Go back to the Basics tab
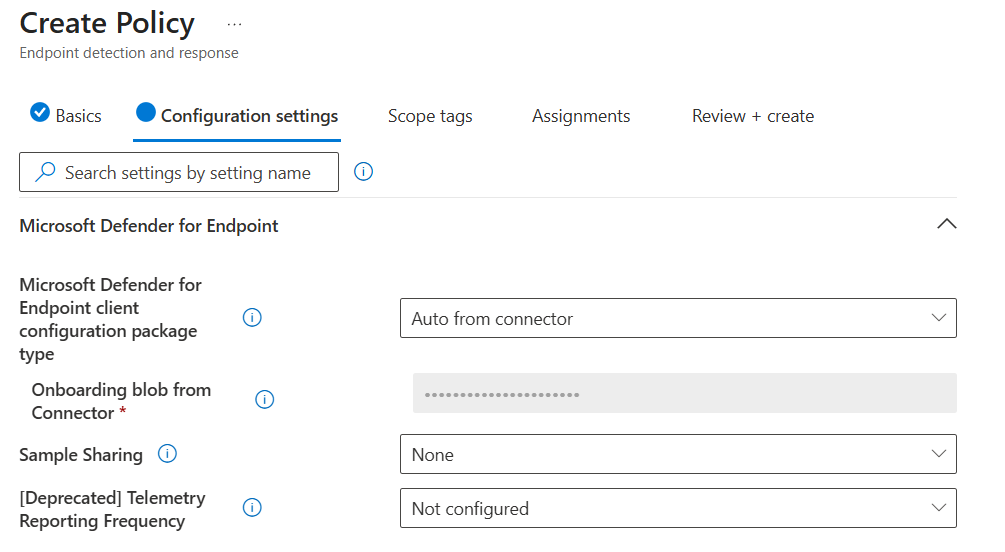The image size is (1005, 552). (x=78, y=116)
